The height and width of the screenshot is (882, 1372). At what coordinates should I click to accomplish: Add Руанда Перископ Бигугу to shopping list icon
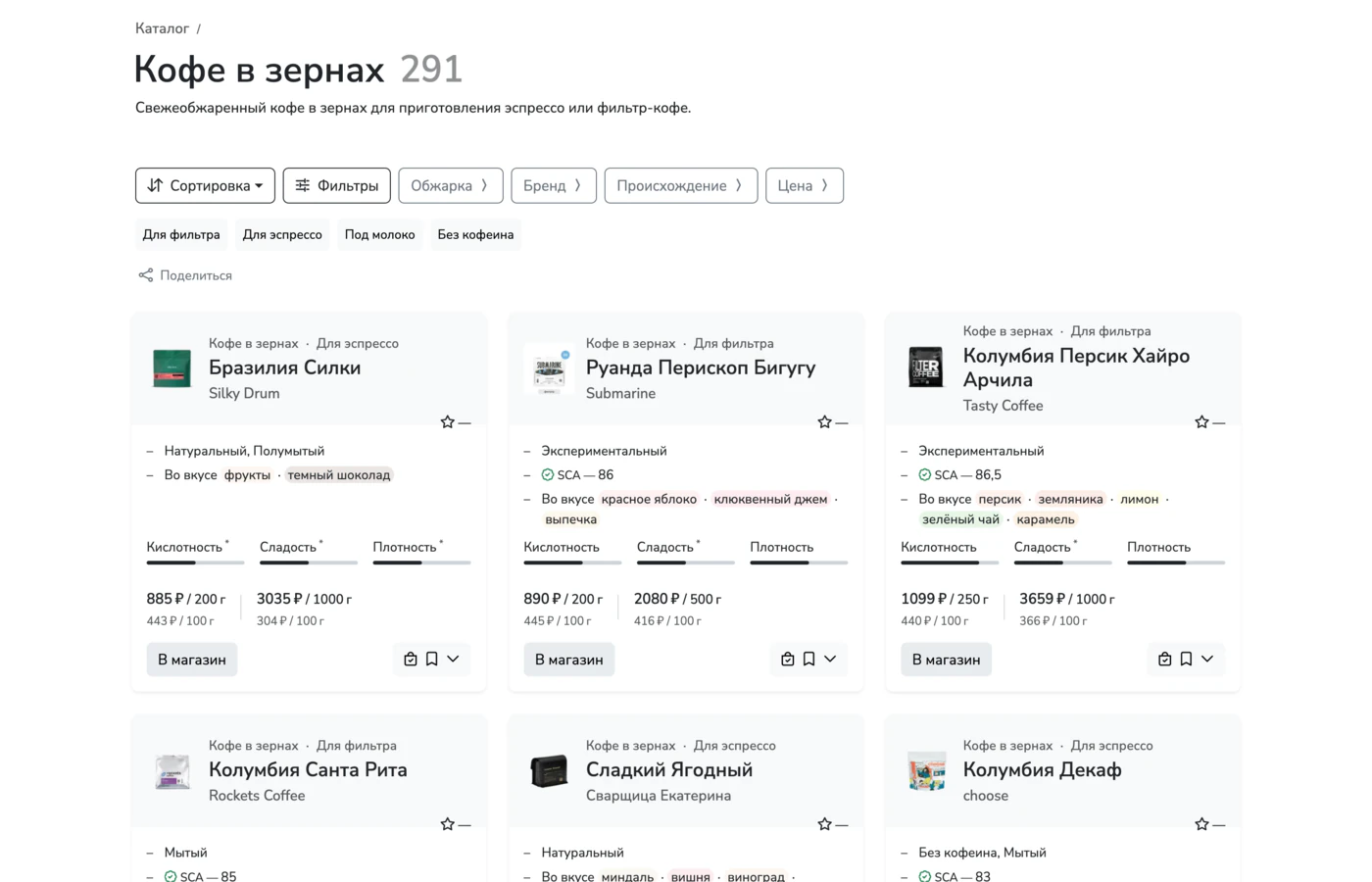coord(788,660)
